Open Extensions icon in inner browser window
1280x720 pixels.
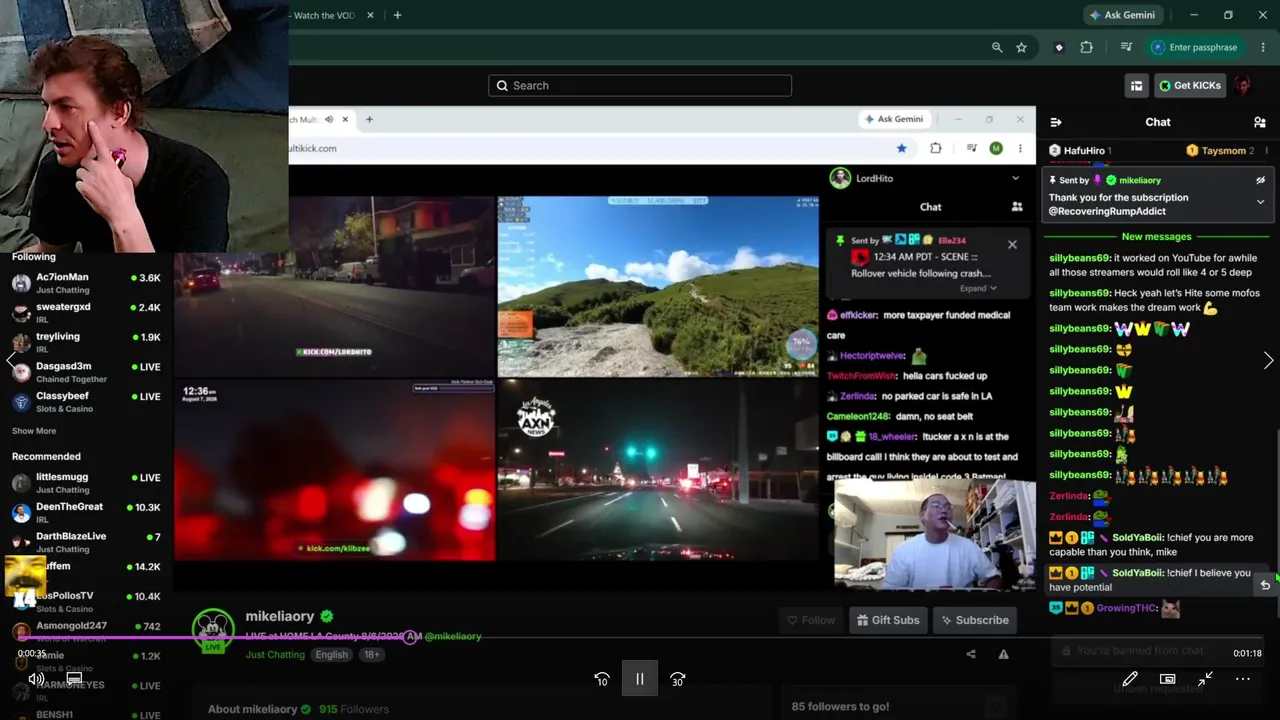coord(936,148)
